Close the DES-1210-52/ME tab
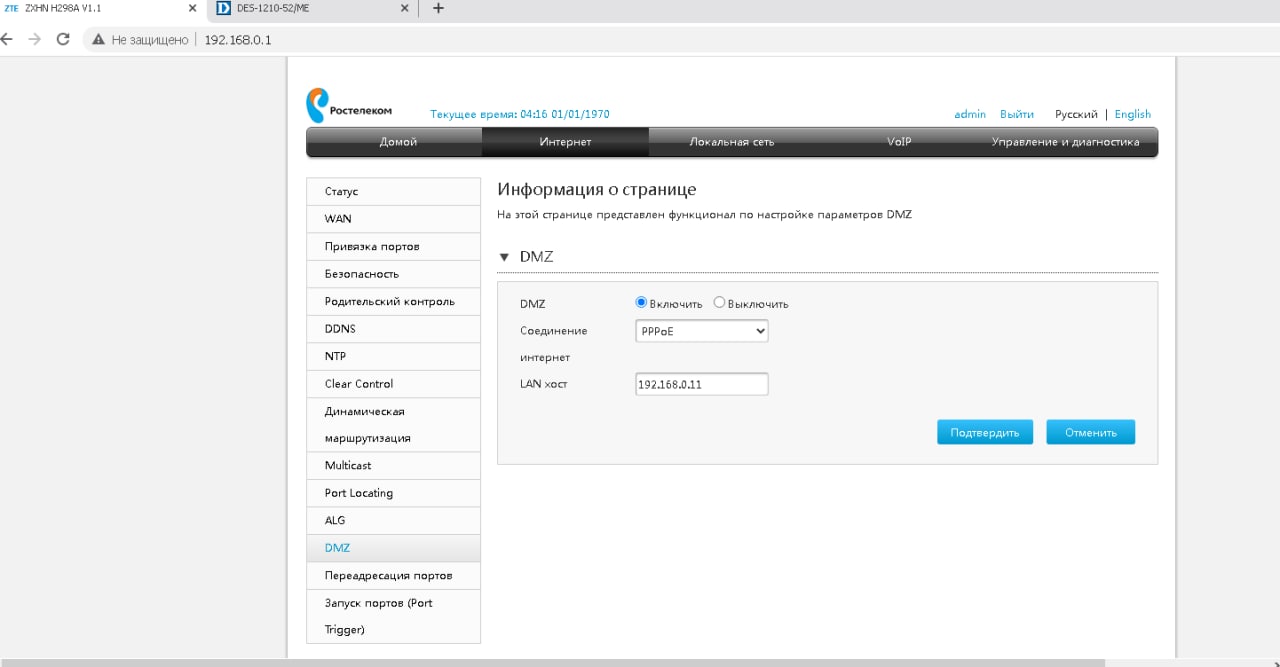Viewport: 1280px width, 667px height. 405,8
